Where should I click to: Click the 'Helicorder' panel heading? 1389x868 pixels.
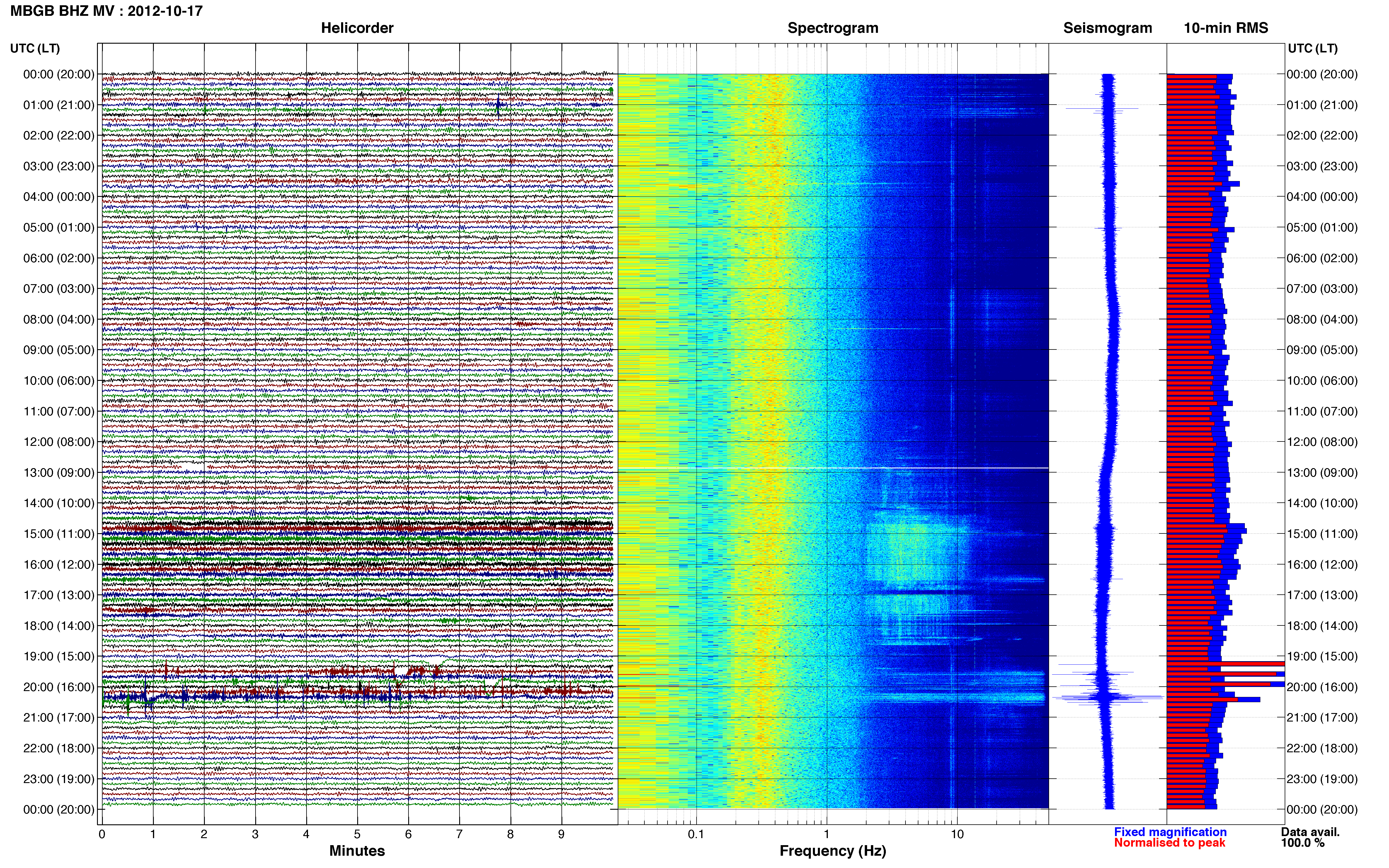click(357, 28)
